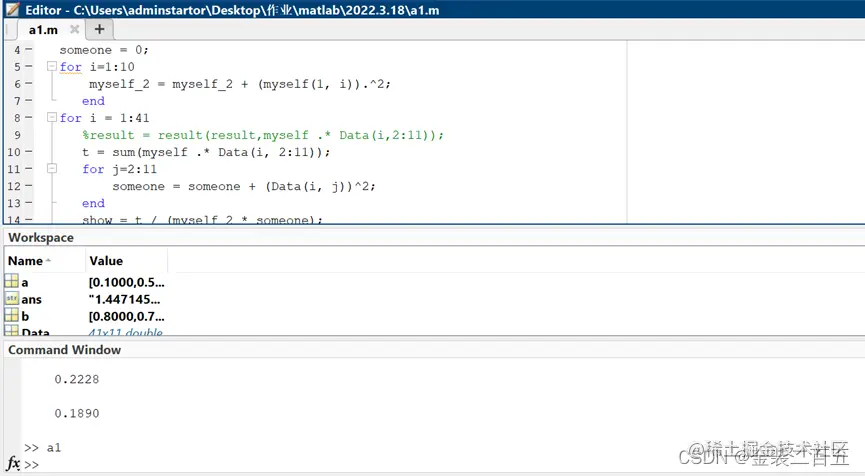Set breakpoint dash on line 12
Image resolution: width=865 pixels, height=476 pixels.
click(29, 186)
